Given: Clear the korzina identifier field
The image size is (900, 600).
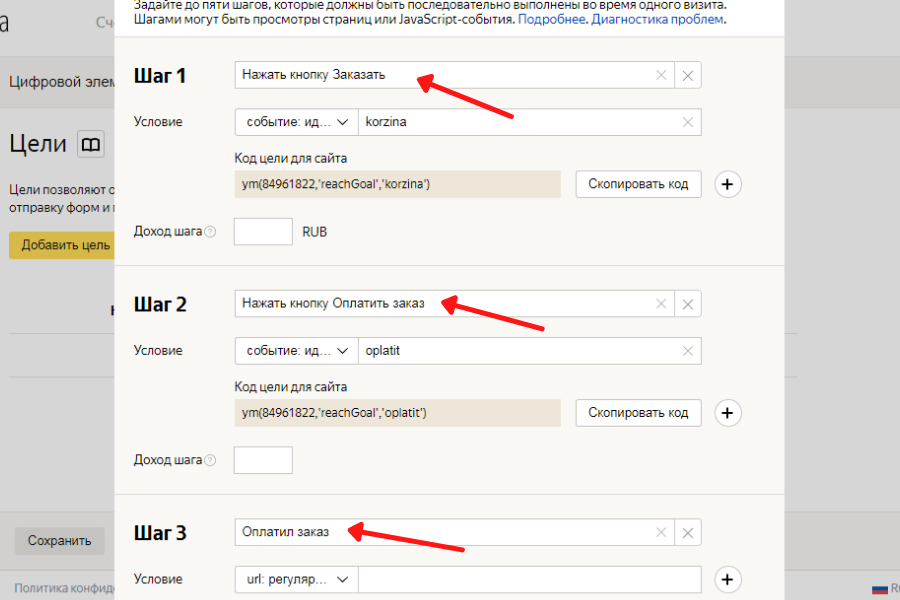Looking at the screenshot, I should (x=688, y=122).
